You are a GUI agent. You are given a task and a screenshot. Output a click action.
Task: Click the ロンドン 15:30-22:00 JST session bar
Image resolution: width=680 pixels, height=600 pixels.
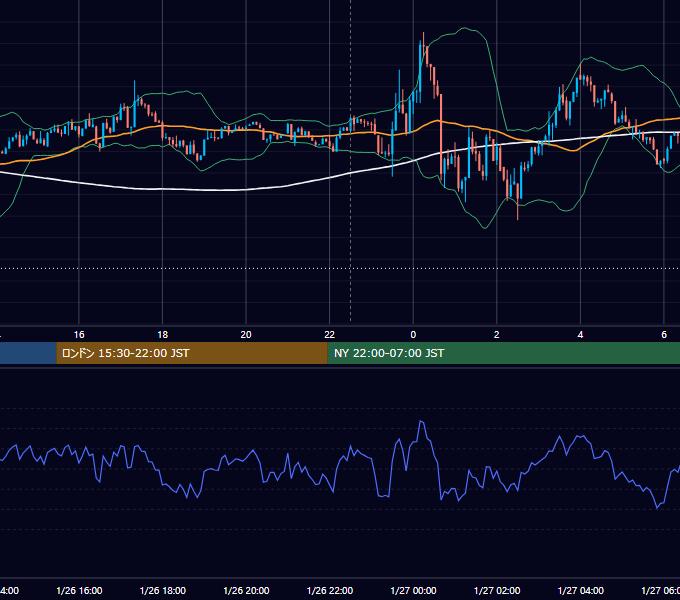[192, 353]
